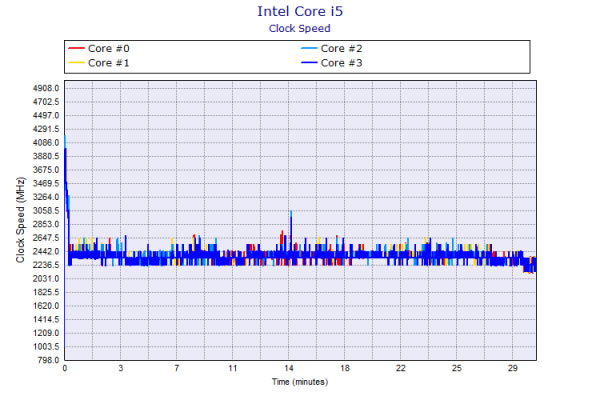The height and width of the screenshot is (400, 600).
Task: Click the 3058.5 y-axis value
Action: [x=46, y=211]
